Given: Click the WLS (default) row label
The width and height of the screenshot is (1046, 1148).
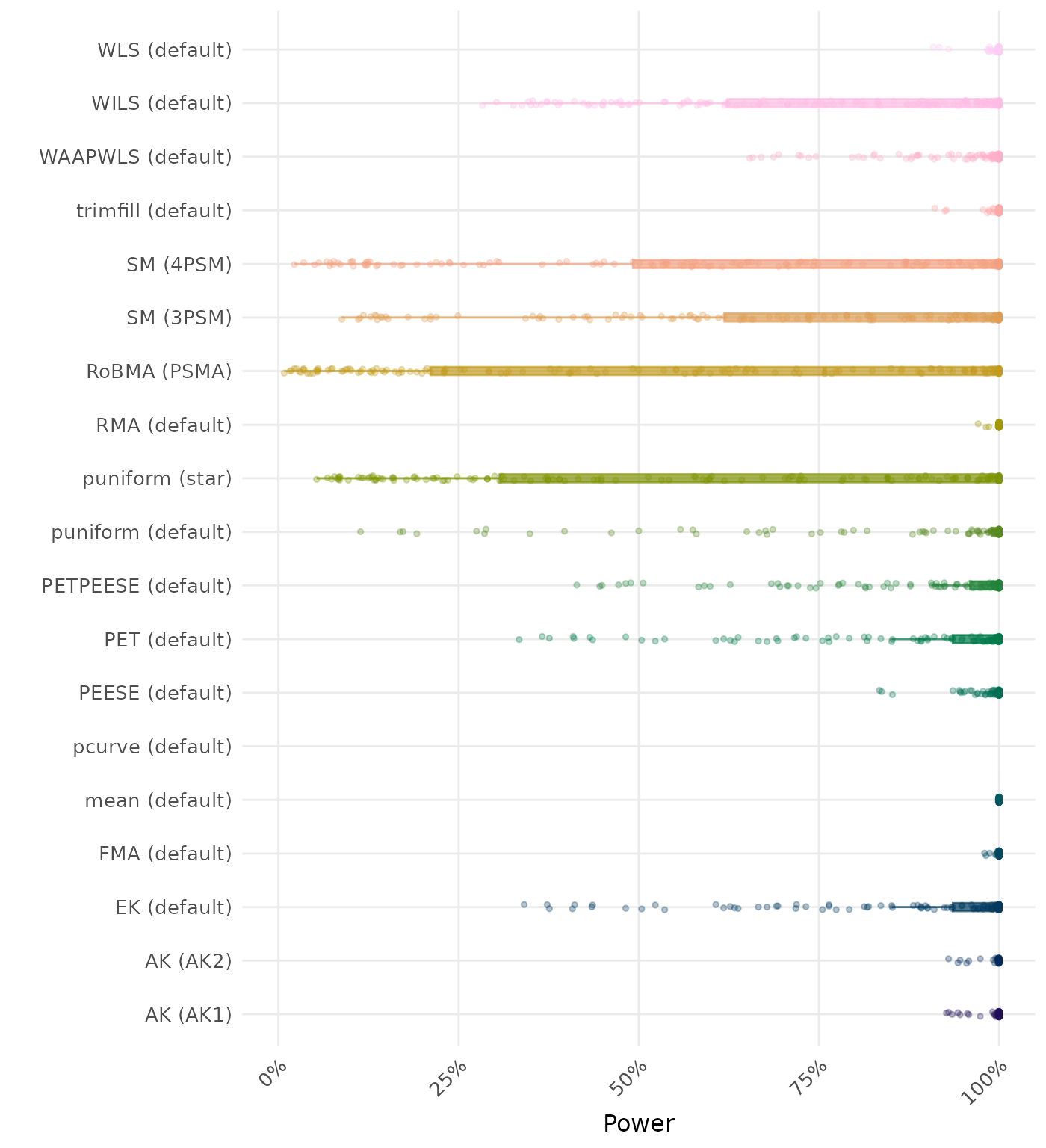Looking at the screenshot, I should click(x=164, y=50).
